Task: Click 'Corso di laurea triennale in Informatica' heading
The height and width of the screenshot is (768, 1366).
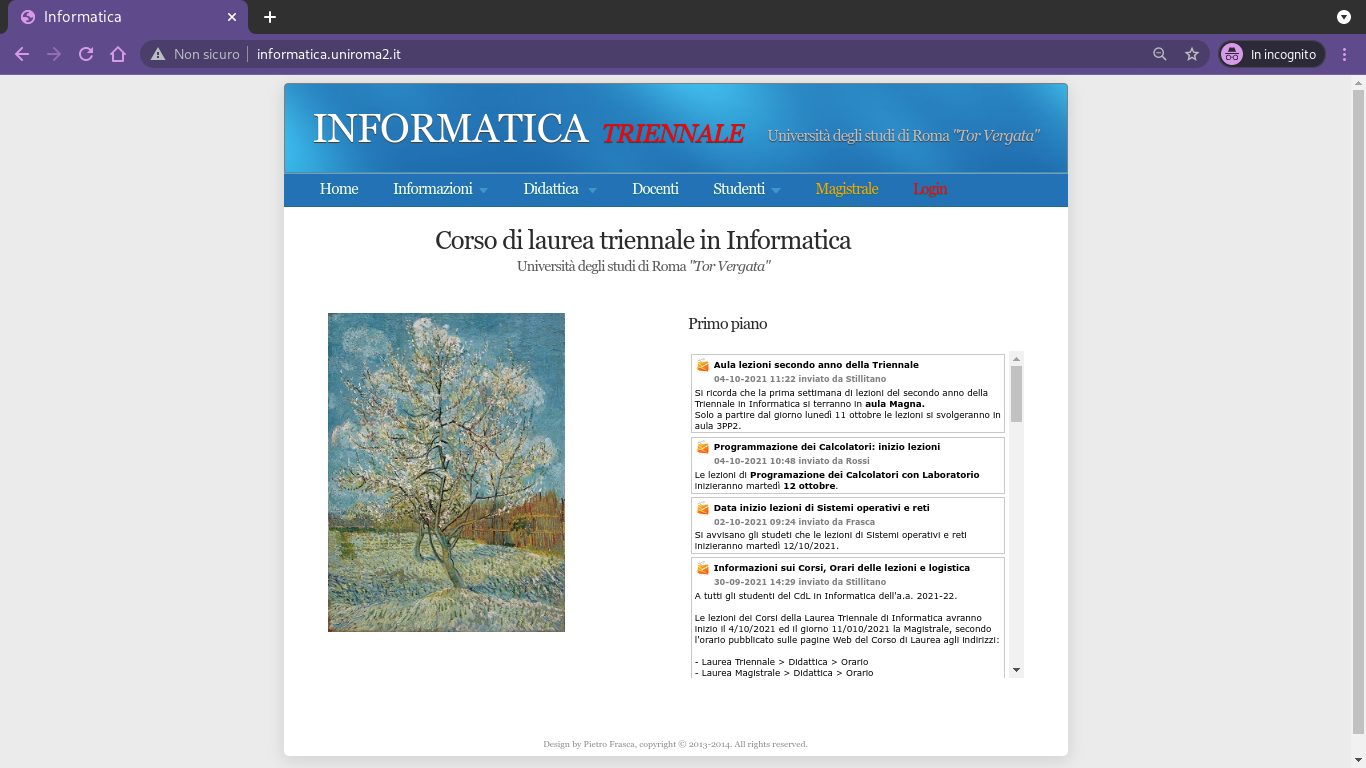Action: [643, 241]
